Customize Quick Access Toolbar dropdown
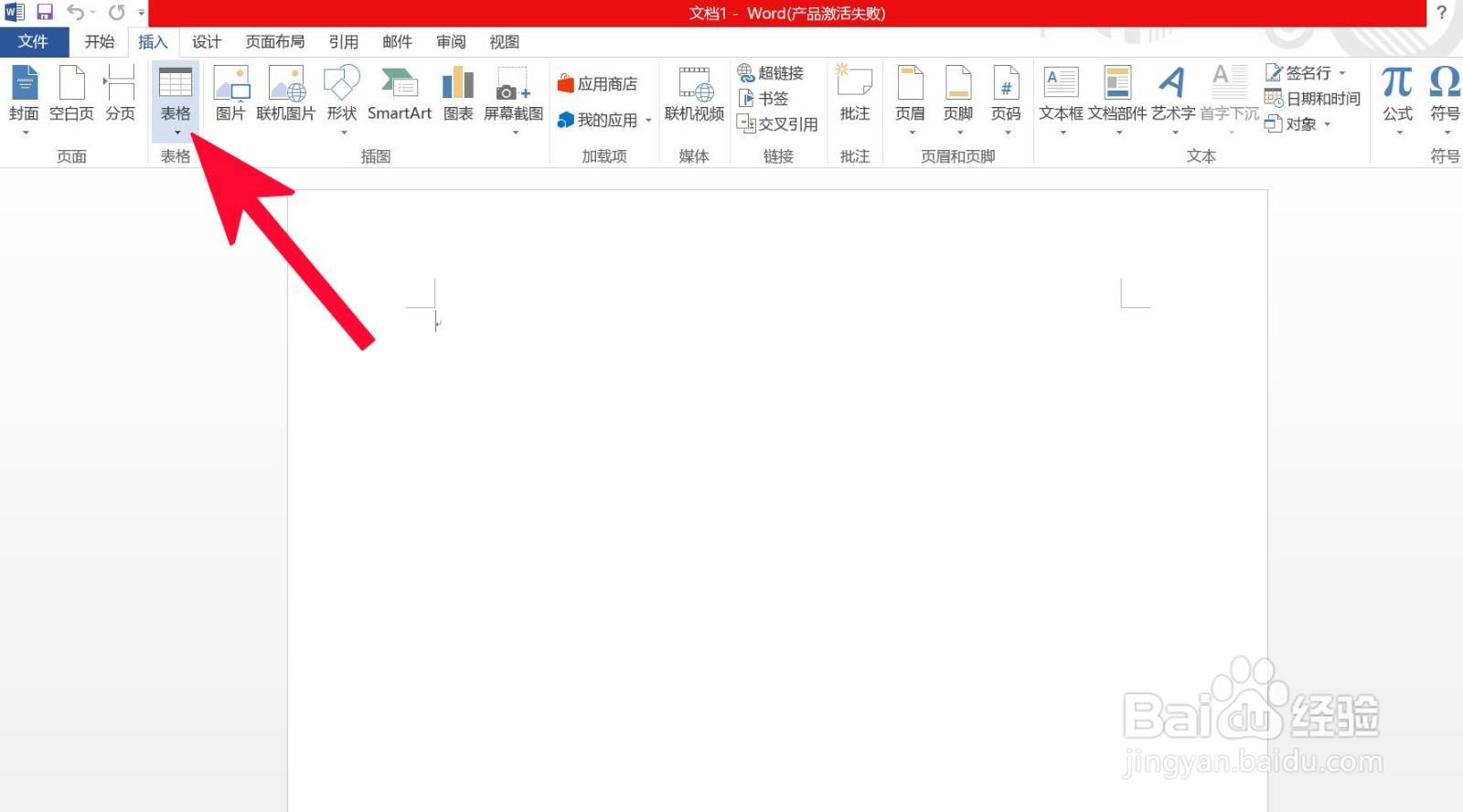 142,13
